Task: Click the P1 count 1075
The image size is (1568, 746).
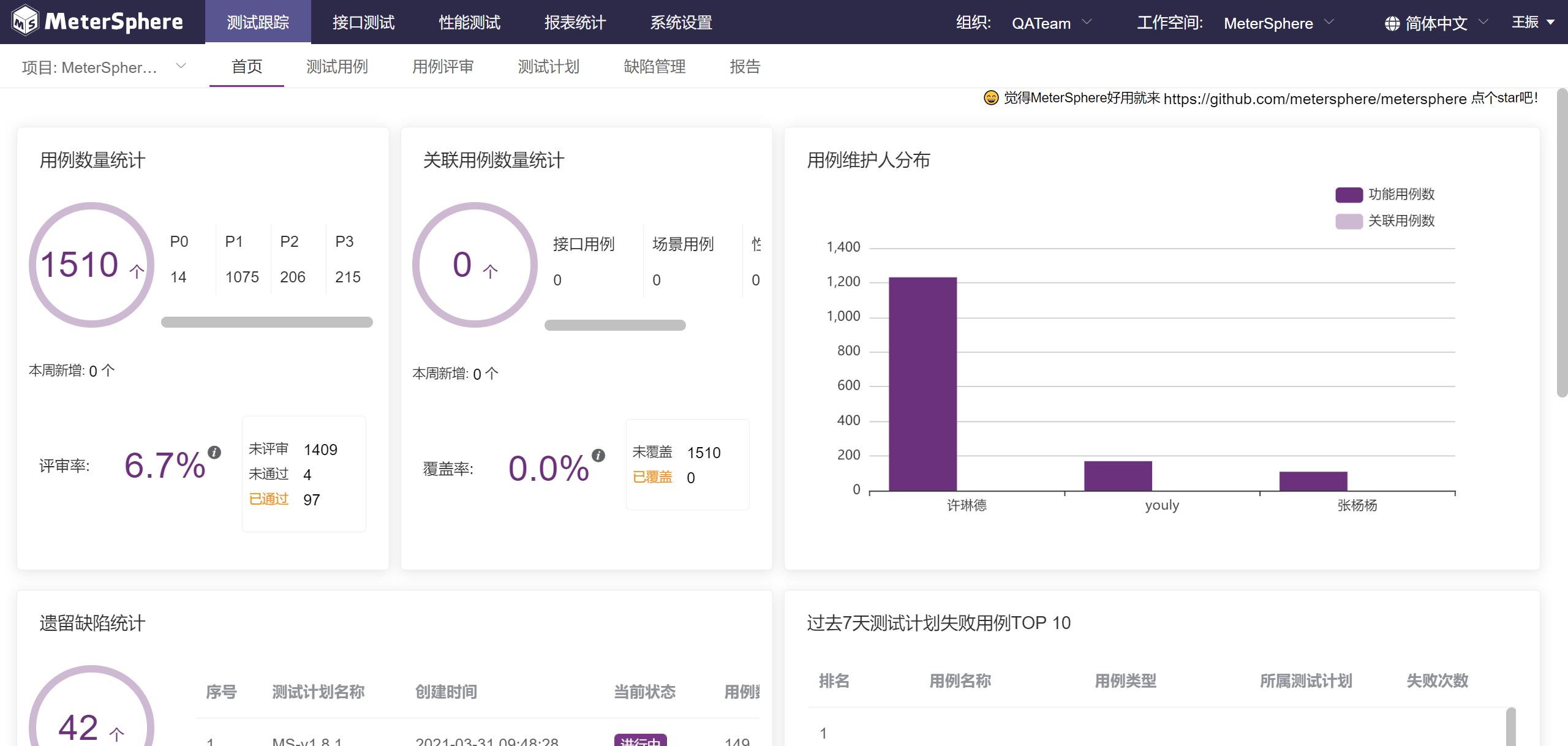Action: 242,277
